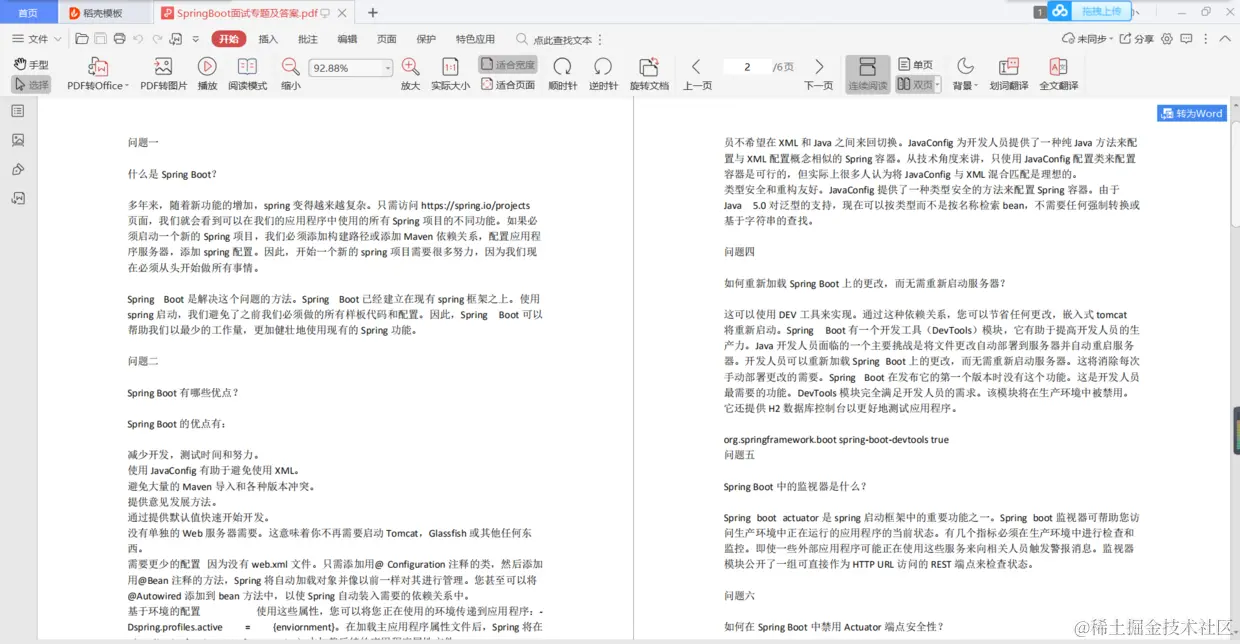Click the 点此查找文本 search box
Screen dimensions: 1240x644
pos(555,39)
